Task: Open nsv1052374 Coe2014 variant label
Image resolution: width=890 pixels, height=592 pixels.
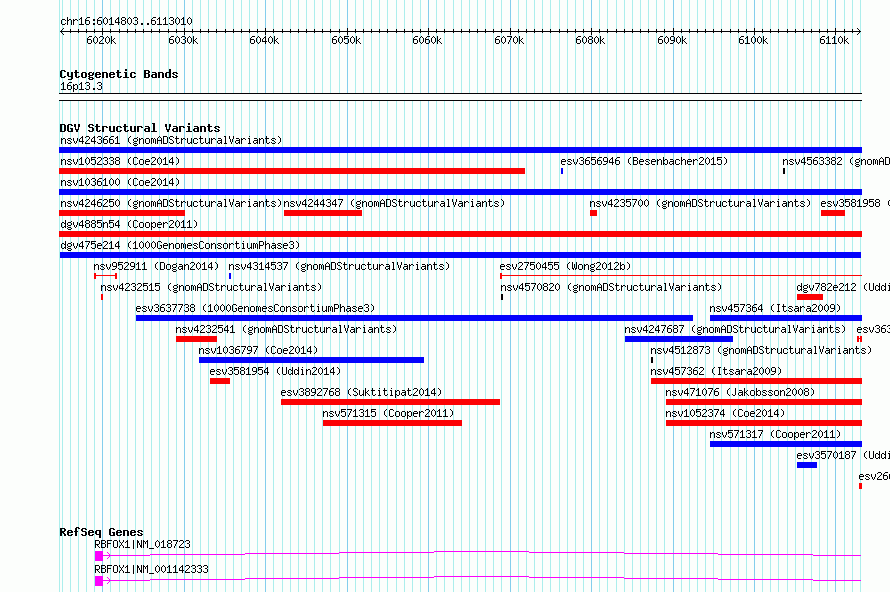Action: (x=725, y=413)
